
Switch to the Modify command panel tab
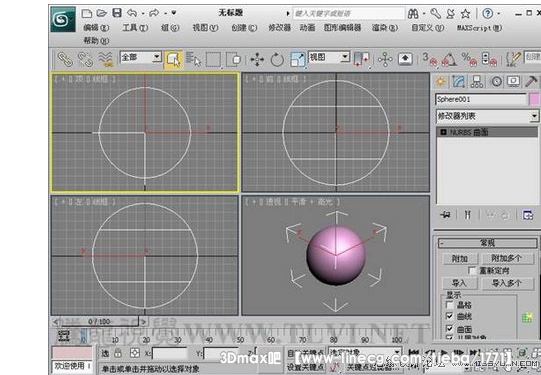click(459, 81)
